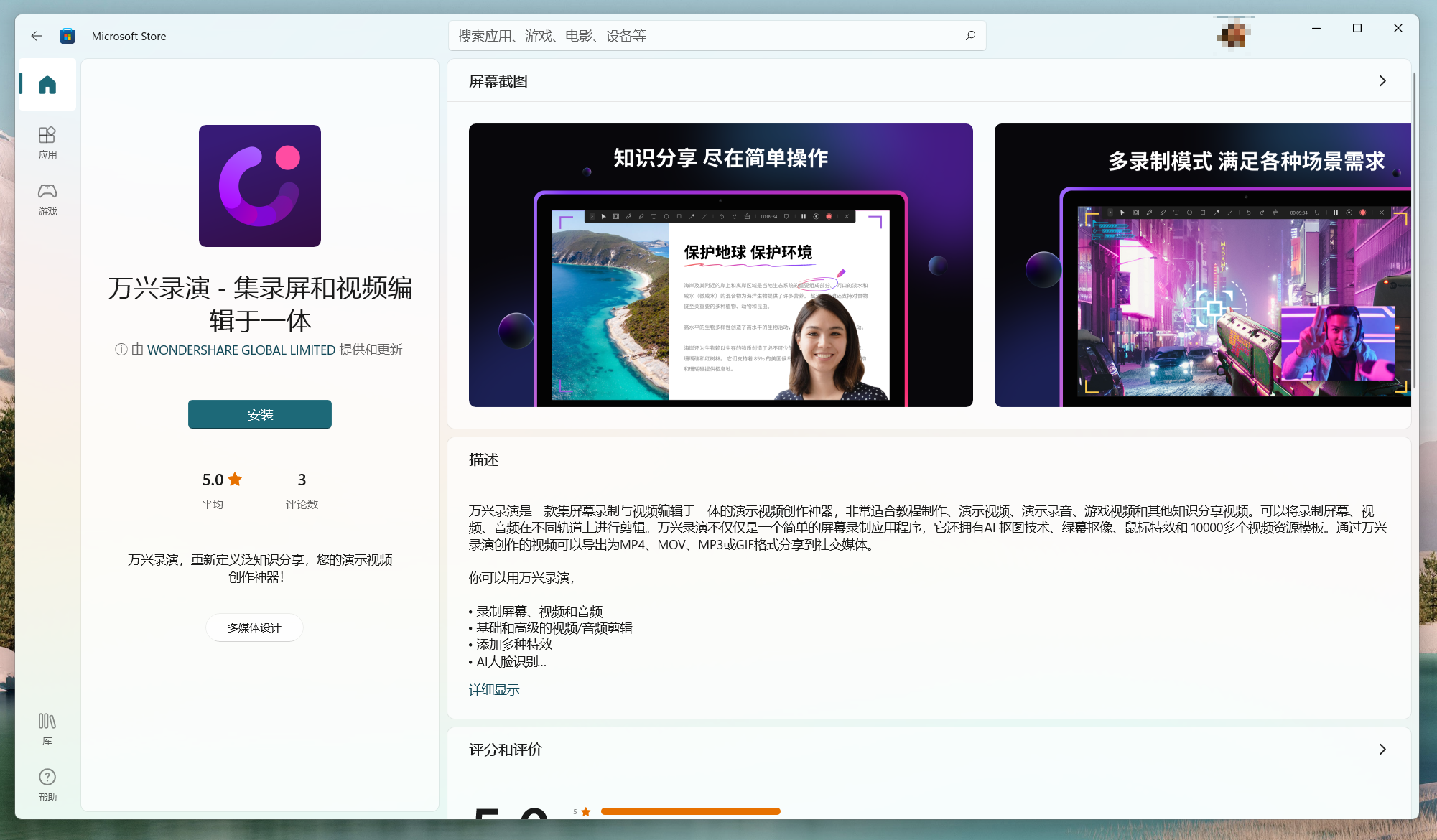Image resolution: width=1437 pixels, height=840 pixels.
Task: Go back using the back arrow
Action: pyautogui.click(x=37, y=36)
